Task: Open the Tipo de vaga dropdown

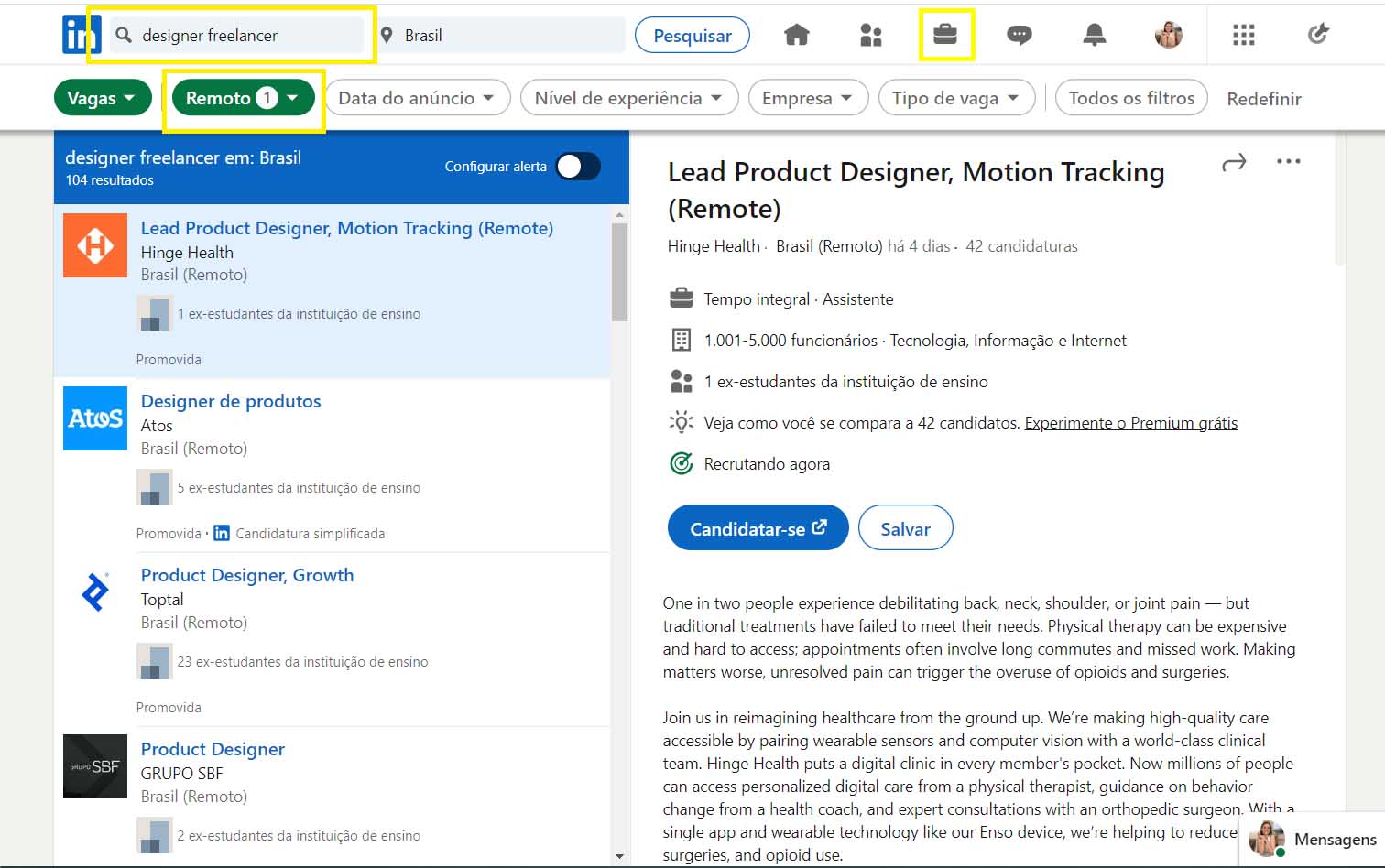Action: point(956,97)
